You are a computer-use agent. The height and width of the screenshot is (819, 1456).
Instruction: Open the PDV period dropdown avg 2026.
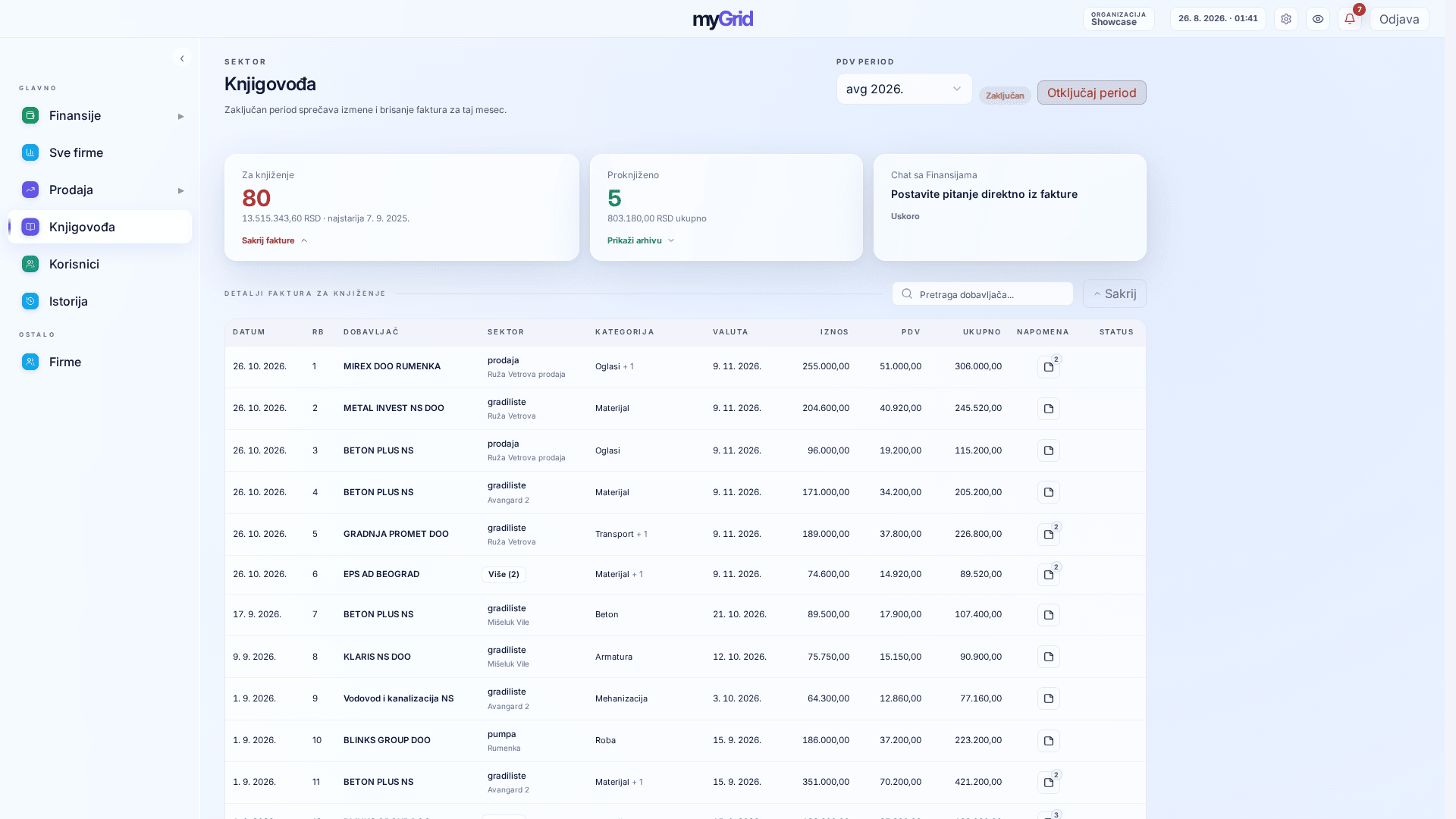point(904,89)
